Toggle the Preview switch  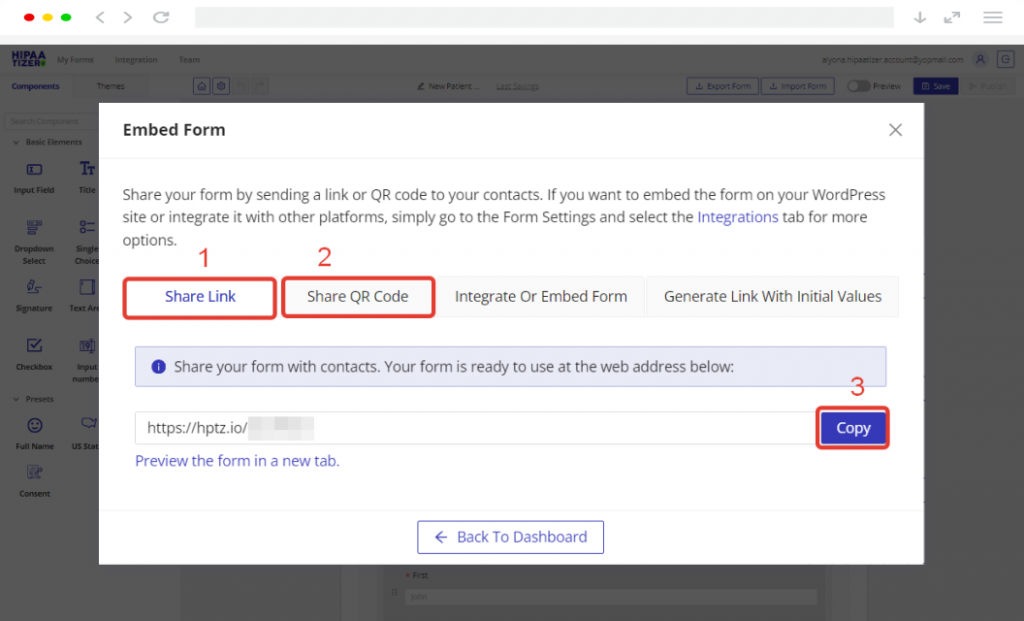pos(858,86)
